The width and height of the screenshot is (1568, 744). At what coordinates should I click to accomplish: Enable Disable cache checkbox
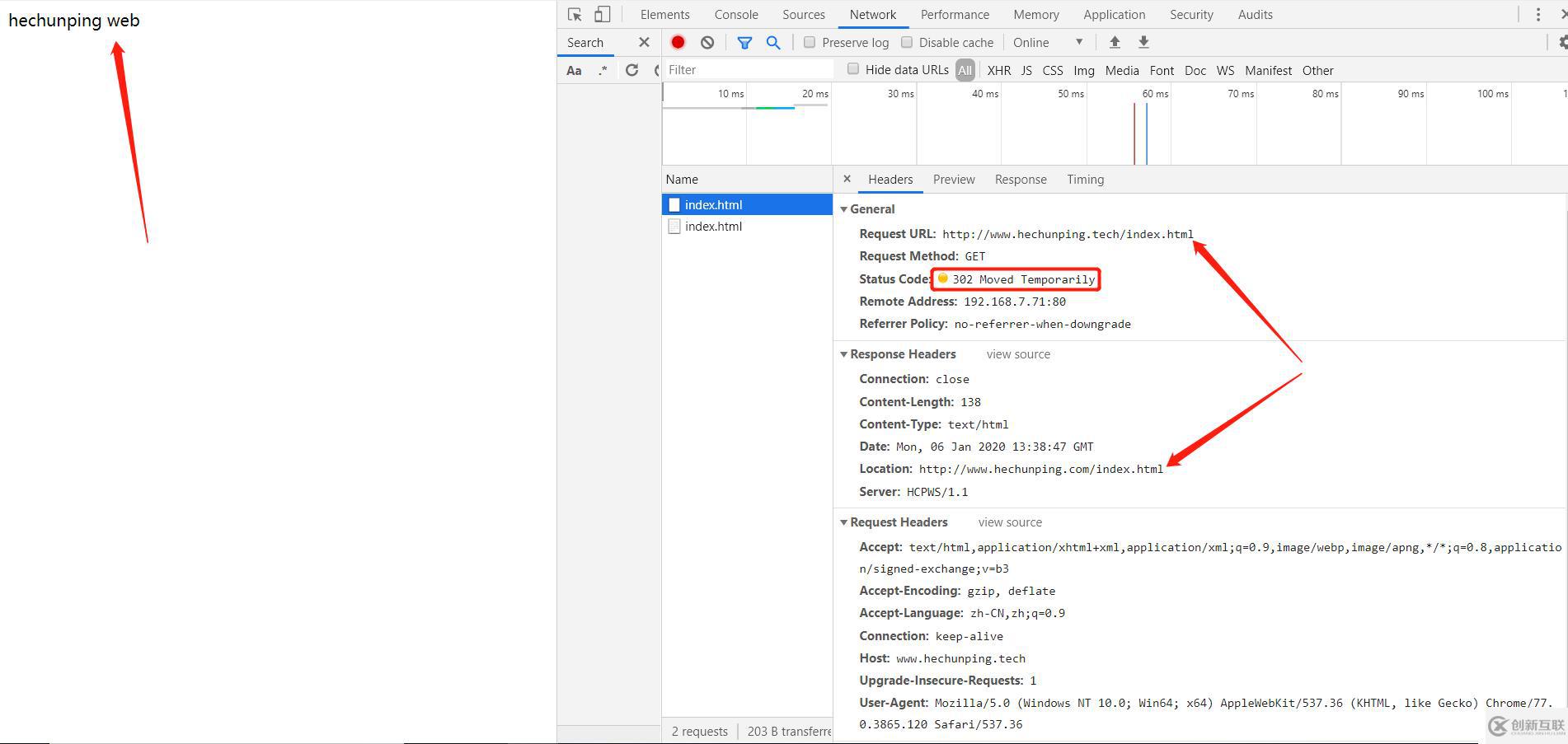click(x=907, y=42)
